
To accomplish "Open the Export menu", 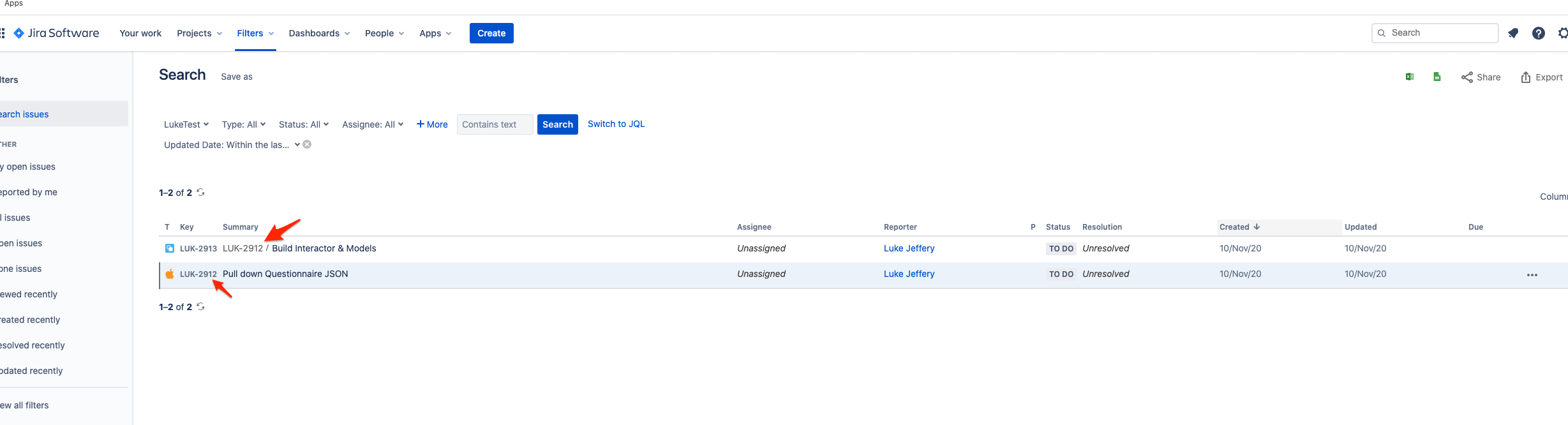I will click(1541, 77).
